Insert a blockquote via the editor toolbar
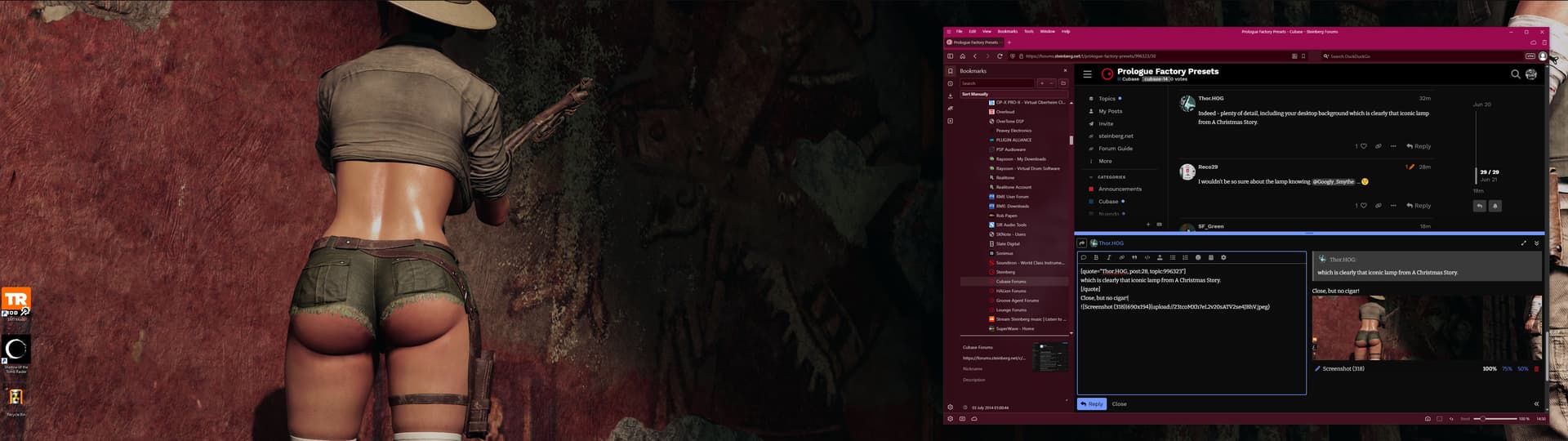 click(x=1134, y=258)
